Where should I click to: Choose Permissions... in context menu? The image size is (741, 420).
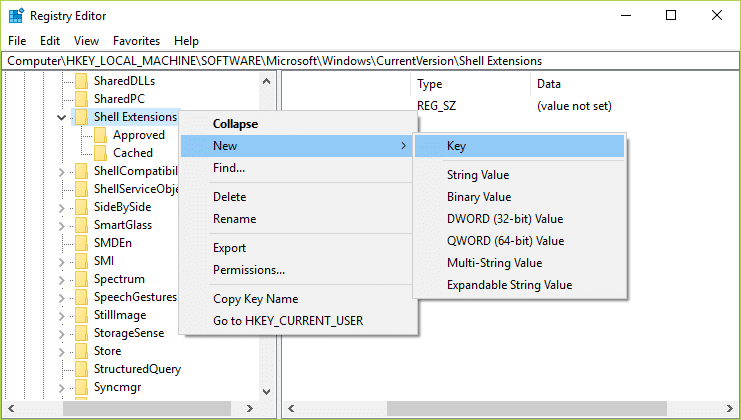249,270
